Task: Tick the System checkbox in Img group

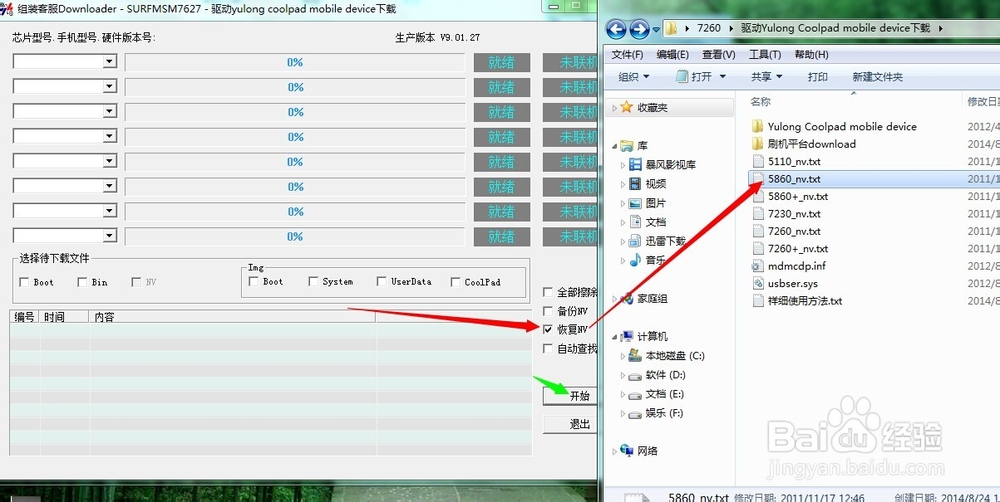Action: [312, 281]
